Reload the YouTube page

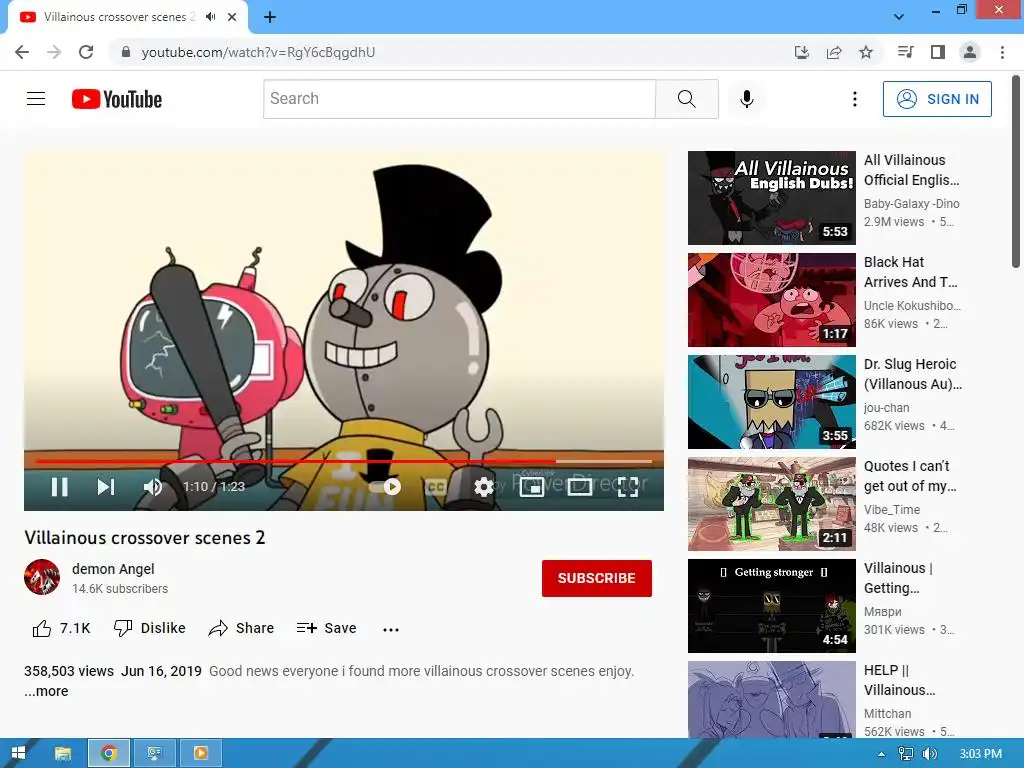pyautogui.click(x=86, y=52)
